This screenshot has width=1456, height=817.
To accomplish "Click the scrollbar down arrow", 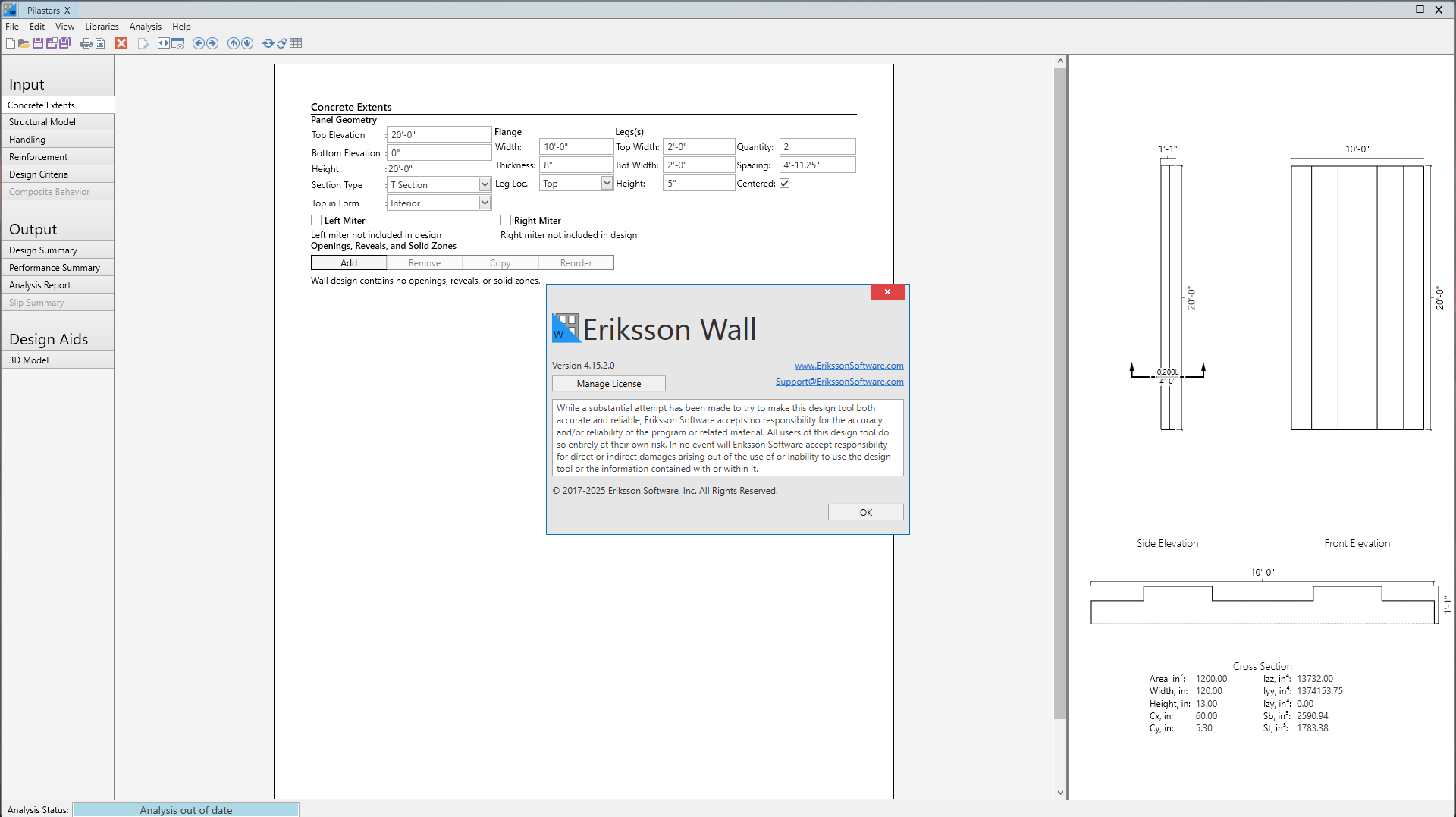I will click(x=1060, y=793).
